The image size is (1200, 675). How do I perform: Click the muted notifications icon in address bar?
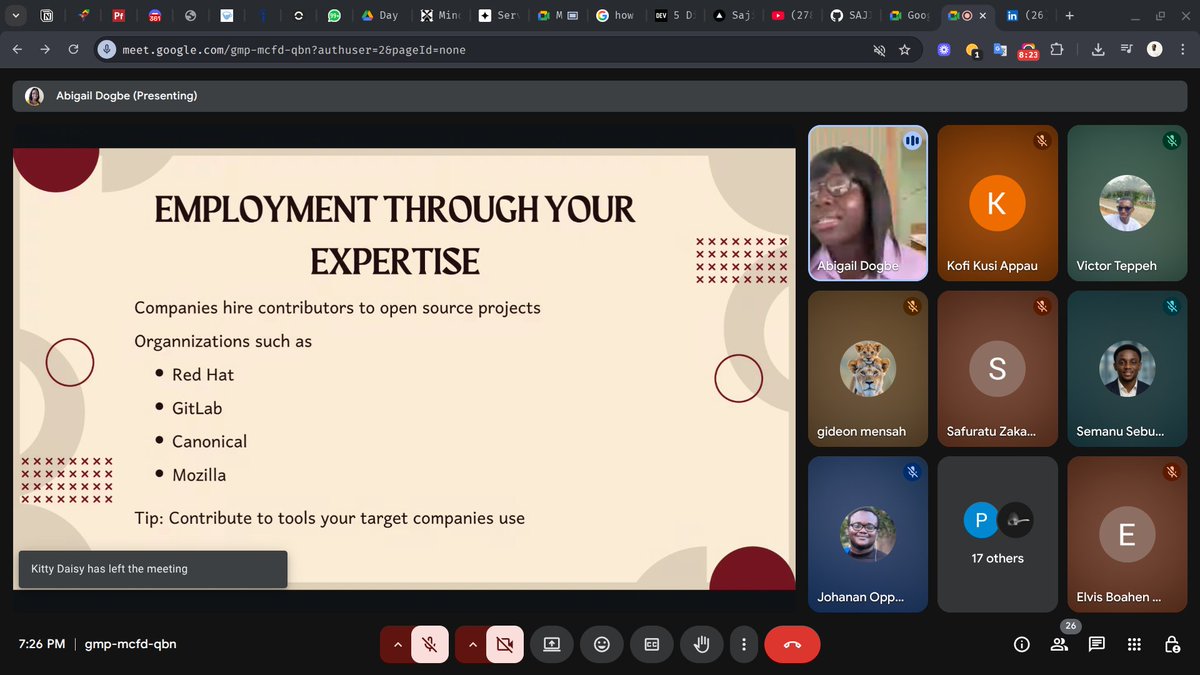(x=879, y=49)
